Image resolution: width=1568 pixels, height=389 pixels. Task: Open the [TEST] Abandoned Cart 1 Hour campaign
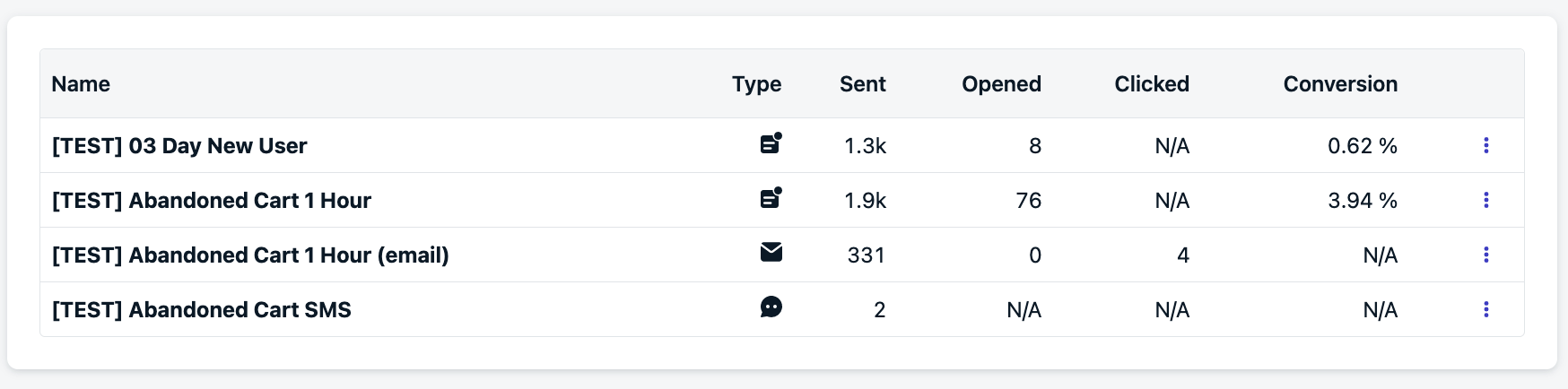(x=212, y=201)
